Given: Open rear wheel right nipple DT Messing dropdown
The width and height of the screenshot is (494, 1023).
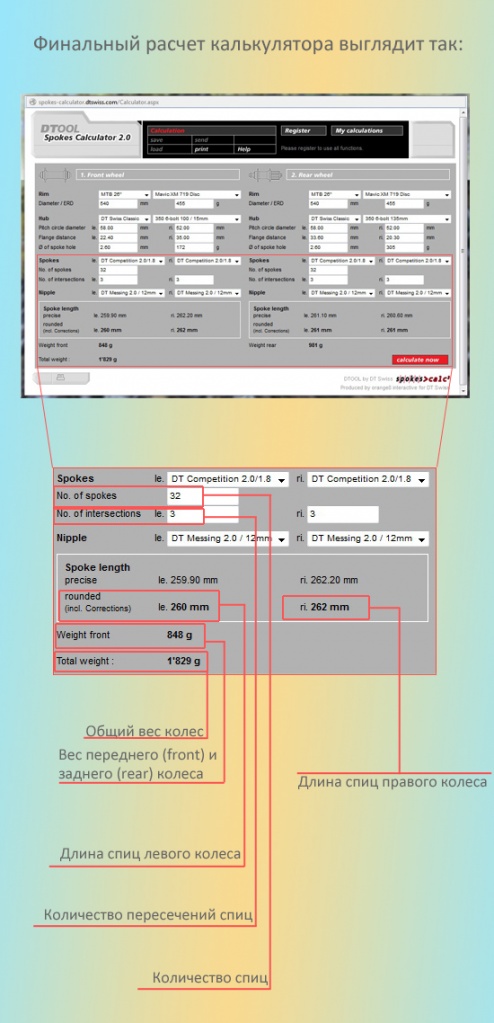Looking at the screenshot, I should [418, 293].
